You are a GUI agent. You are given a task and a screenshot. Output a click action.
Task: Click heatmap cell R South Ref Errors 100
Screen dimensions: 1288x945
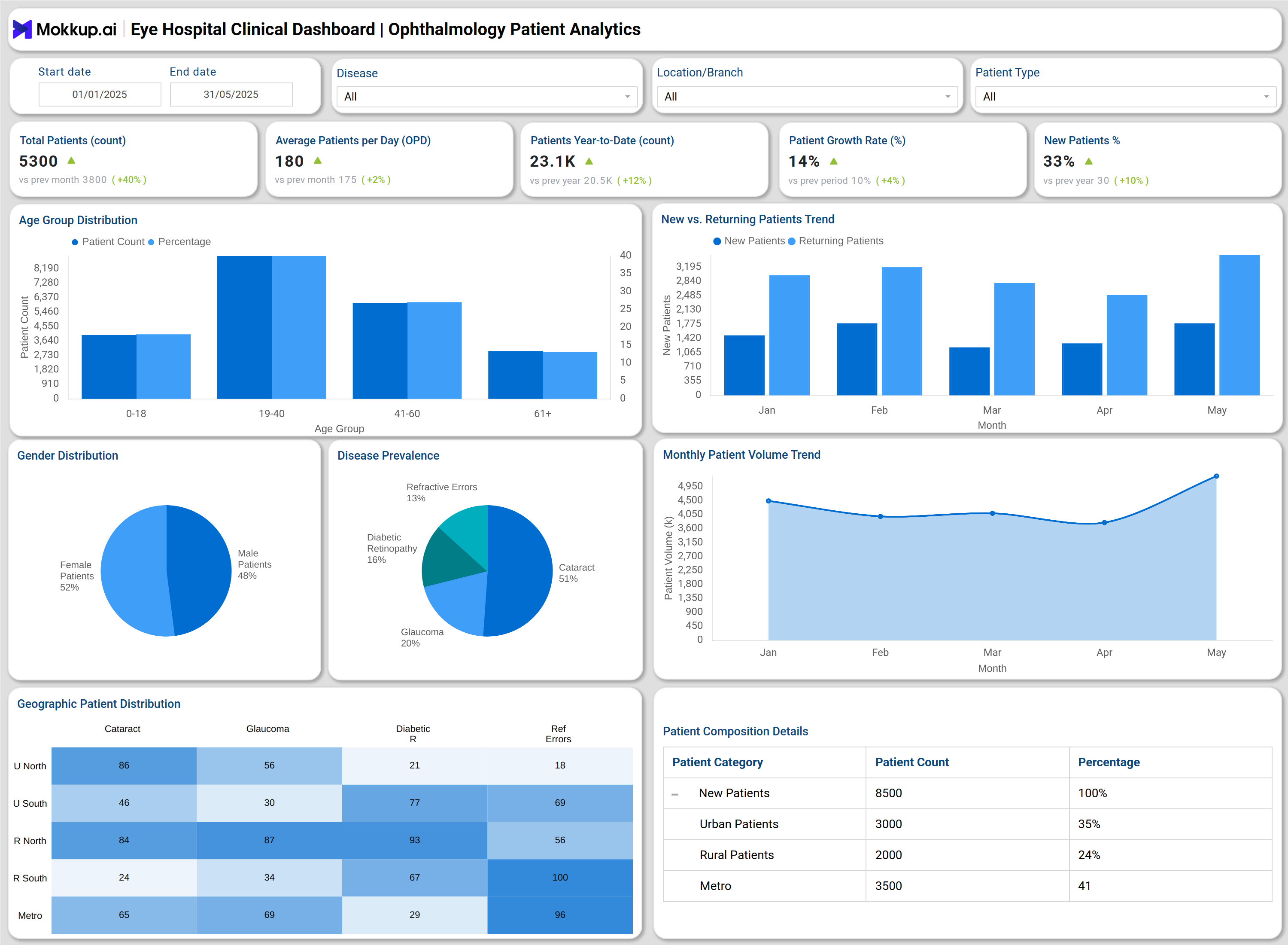pyautogui.click(x=560, y=878)
